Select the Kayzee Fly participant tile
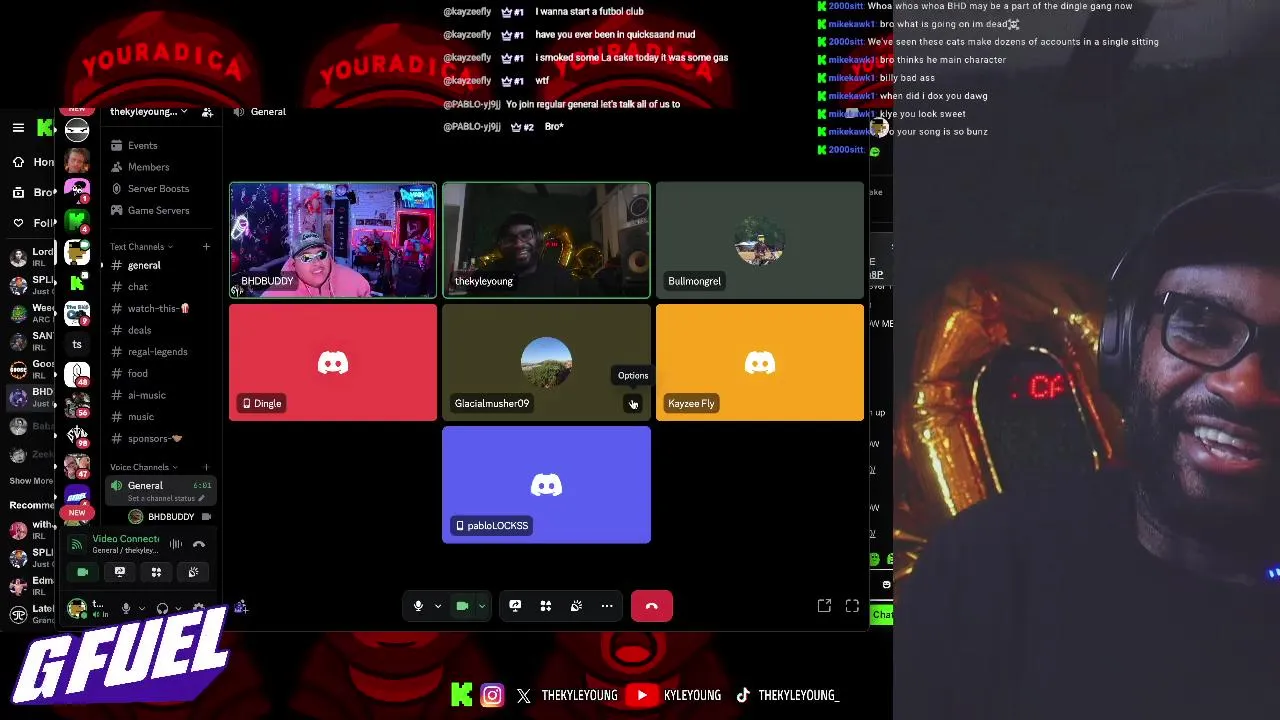The width and height of the screenshot is (1280, 720). [760, 362]
